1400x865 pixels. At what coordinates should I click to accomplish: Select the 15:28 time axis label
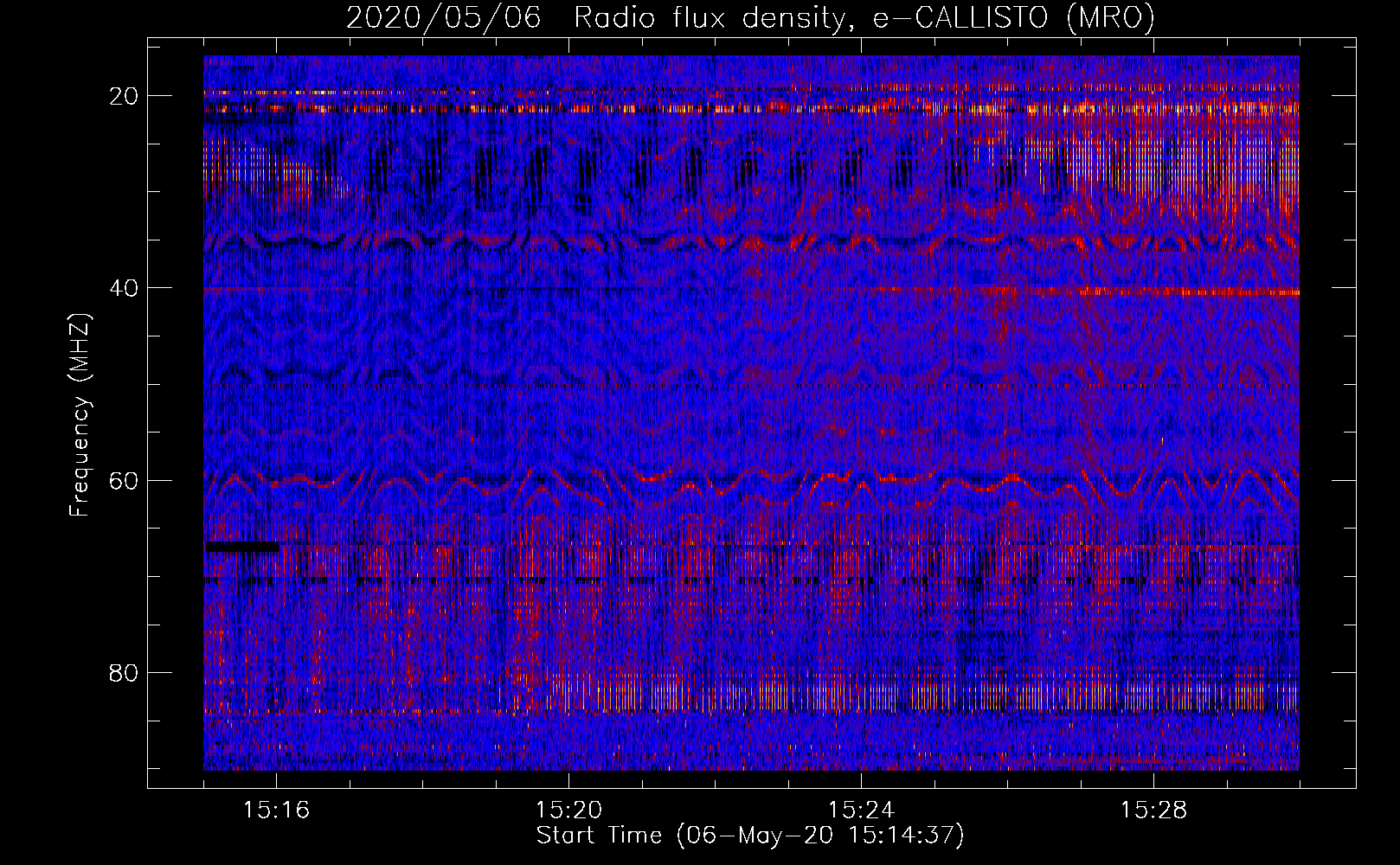click(1153, 811)
